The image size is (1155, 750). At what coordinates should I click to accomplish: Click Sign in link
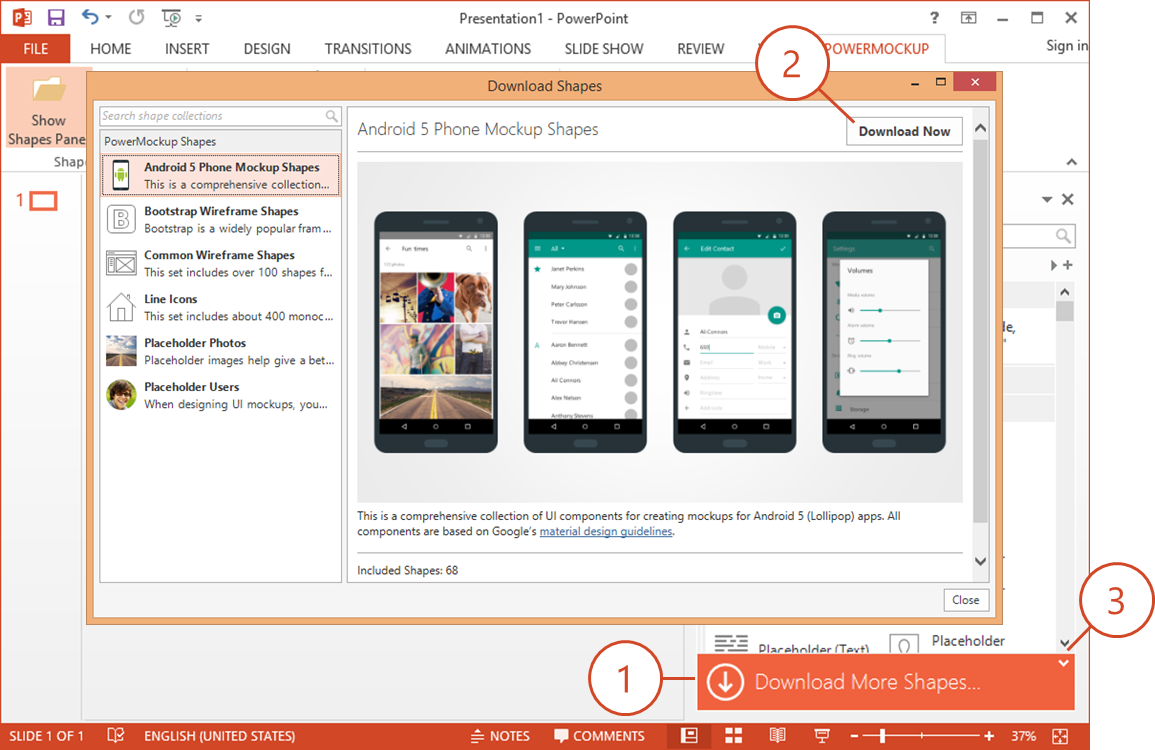pos(1067,46)
